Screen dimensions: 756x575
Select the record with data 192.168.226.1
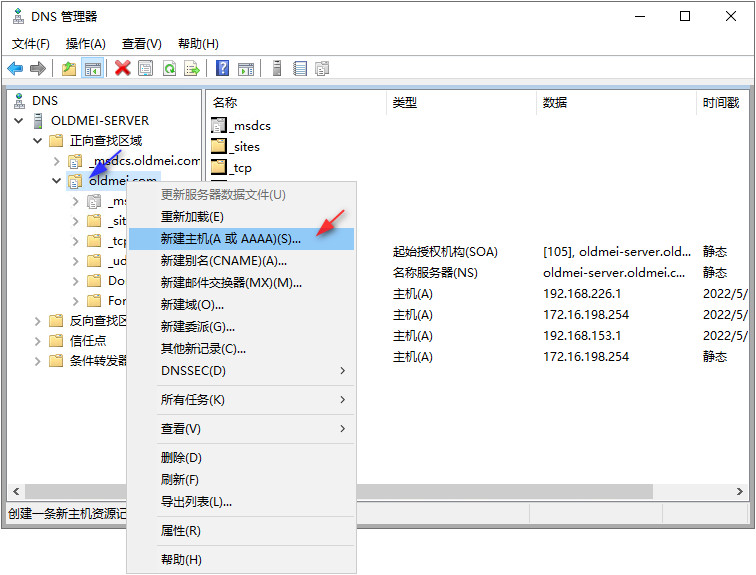(582, 294)
